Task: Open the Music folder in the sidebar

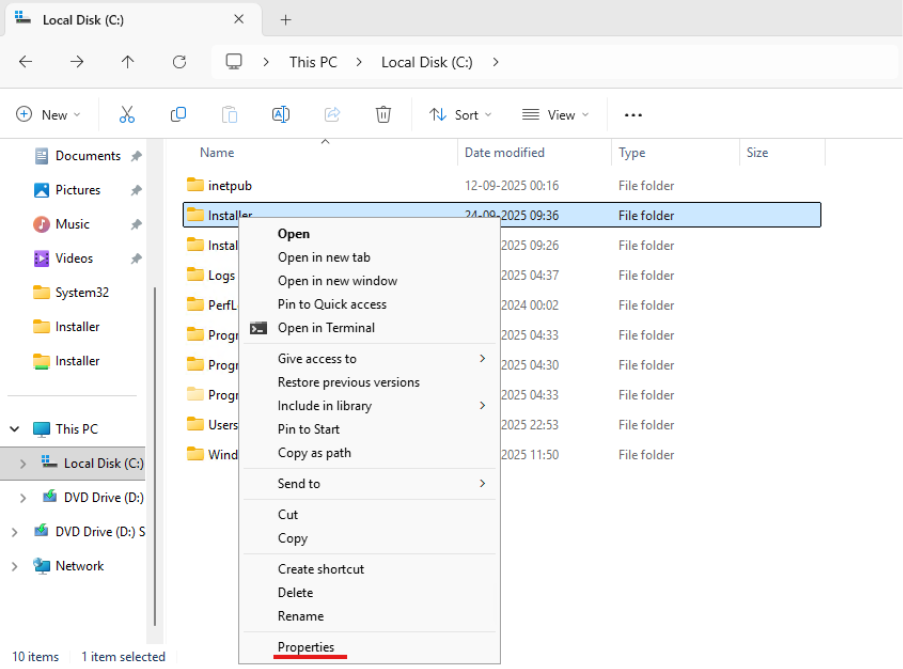Action: (x=71, y=224)
